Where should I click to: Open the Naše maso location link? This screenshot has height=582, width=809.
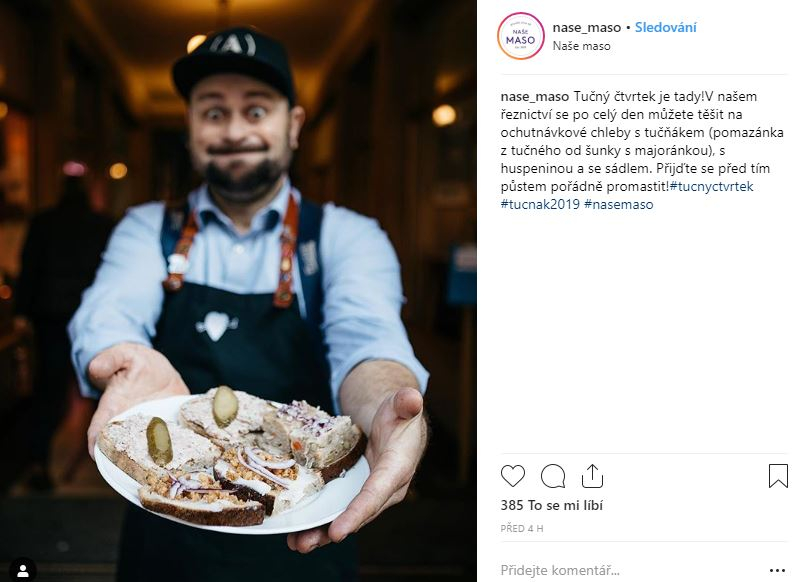[x=581, y=46]
